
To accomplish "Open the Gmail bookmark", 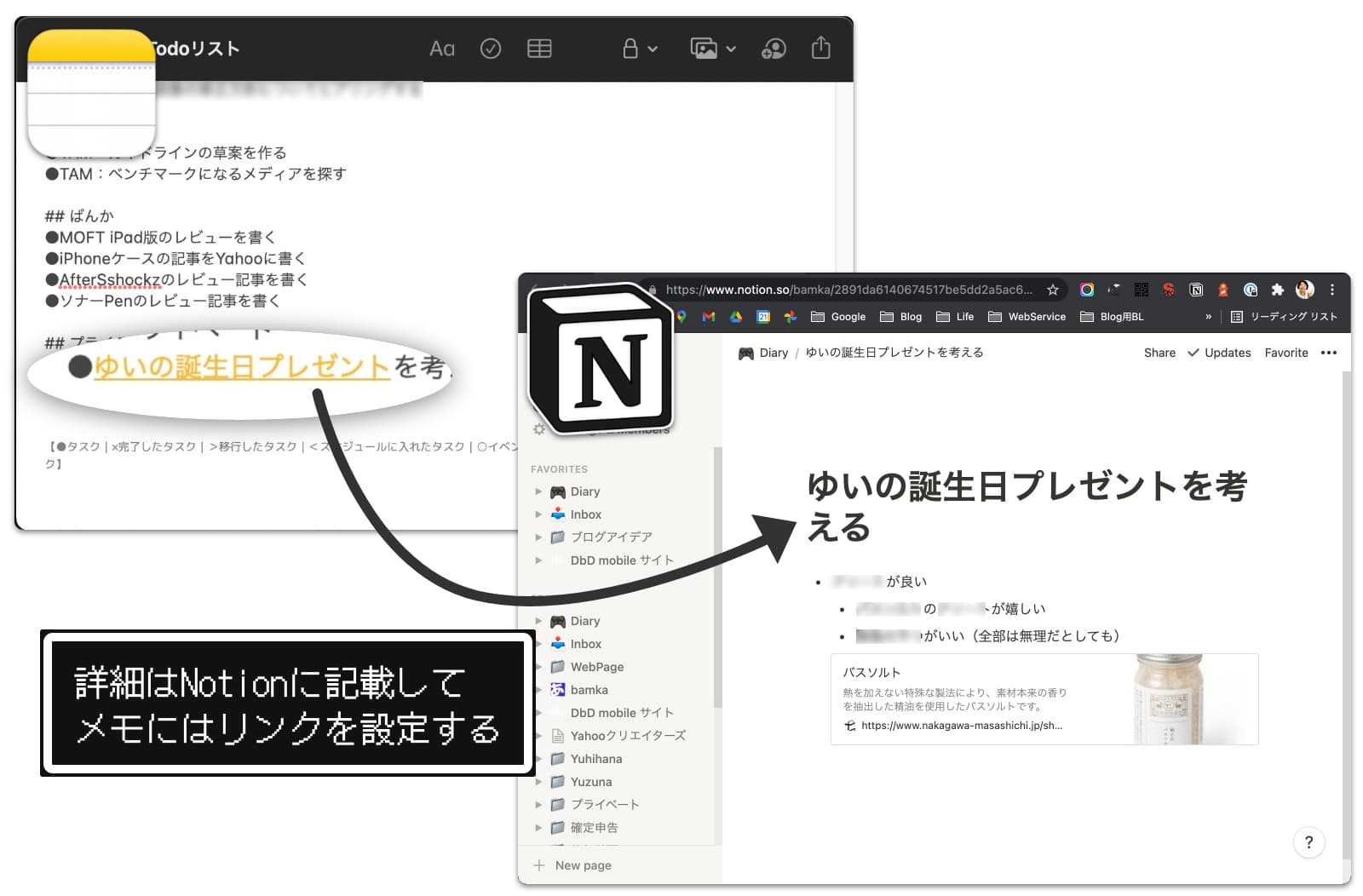I will (709, 317).
